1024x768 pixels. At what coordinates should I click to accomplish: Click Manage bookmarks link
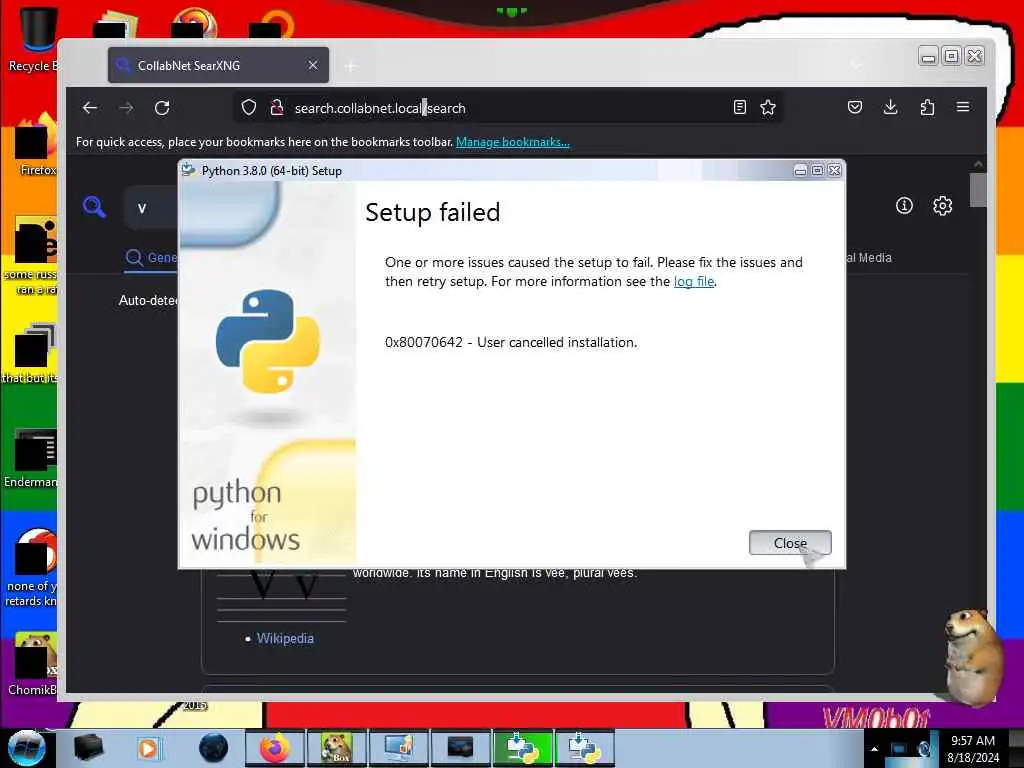point(513,142)
